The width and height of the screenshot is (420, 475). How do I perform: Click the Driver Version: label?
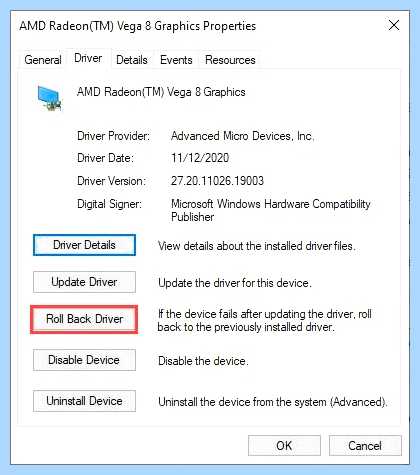coord(111,181)
